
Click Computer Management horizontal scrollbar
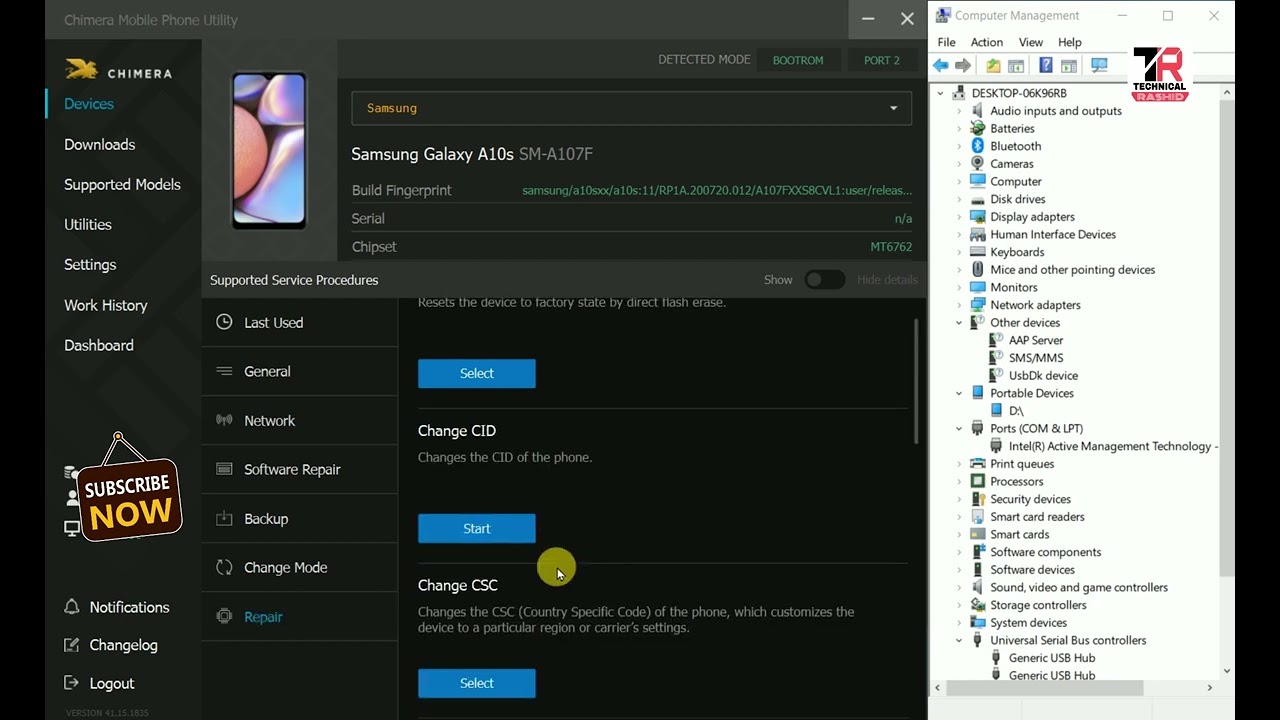click(1045, 688)
